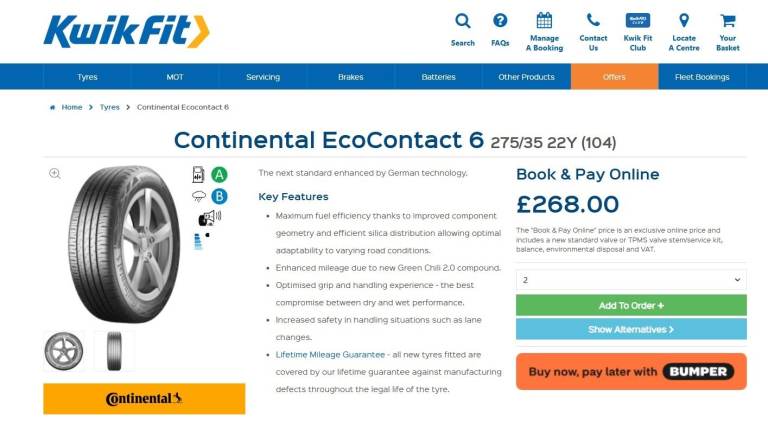This screenshot has width=768, height=442.
Task: Follow the Lifetime Mileage Guarantee link
Action: [x=330, y=355]
